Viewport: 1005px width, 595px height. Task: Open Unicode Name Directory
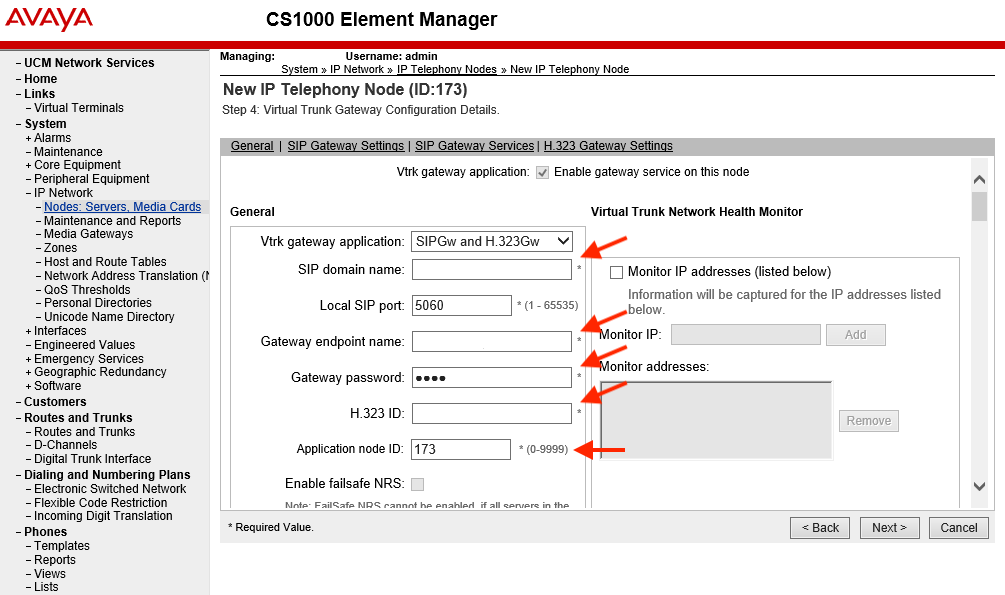coord(109,317)
